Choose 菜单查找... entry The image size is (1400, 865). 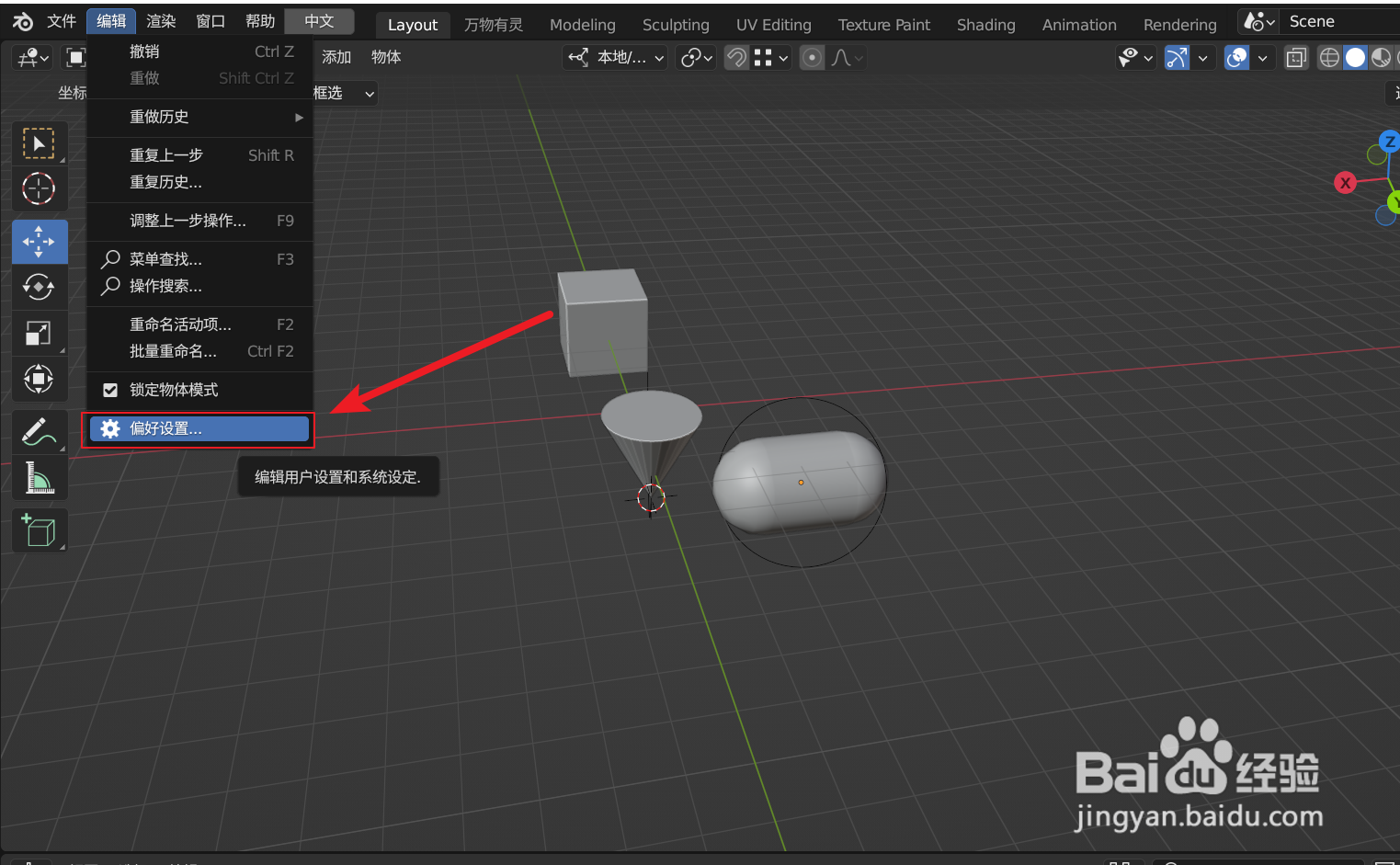point(200,259)
